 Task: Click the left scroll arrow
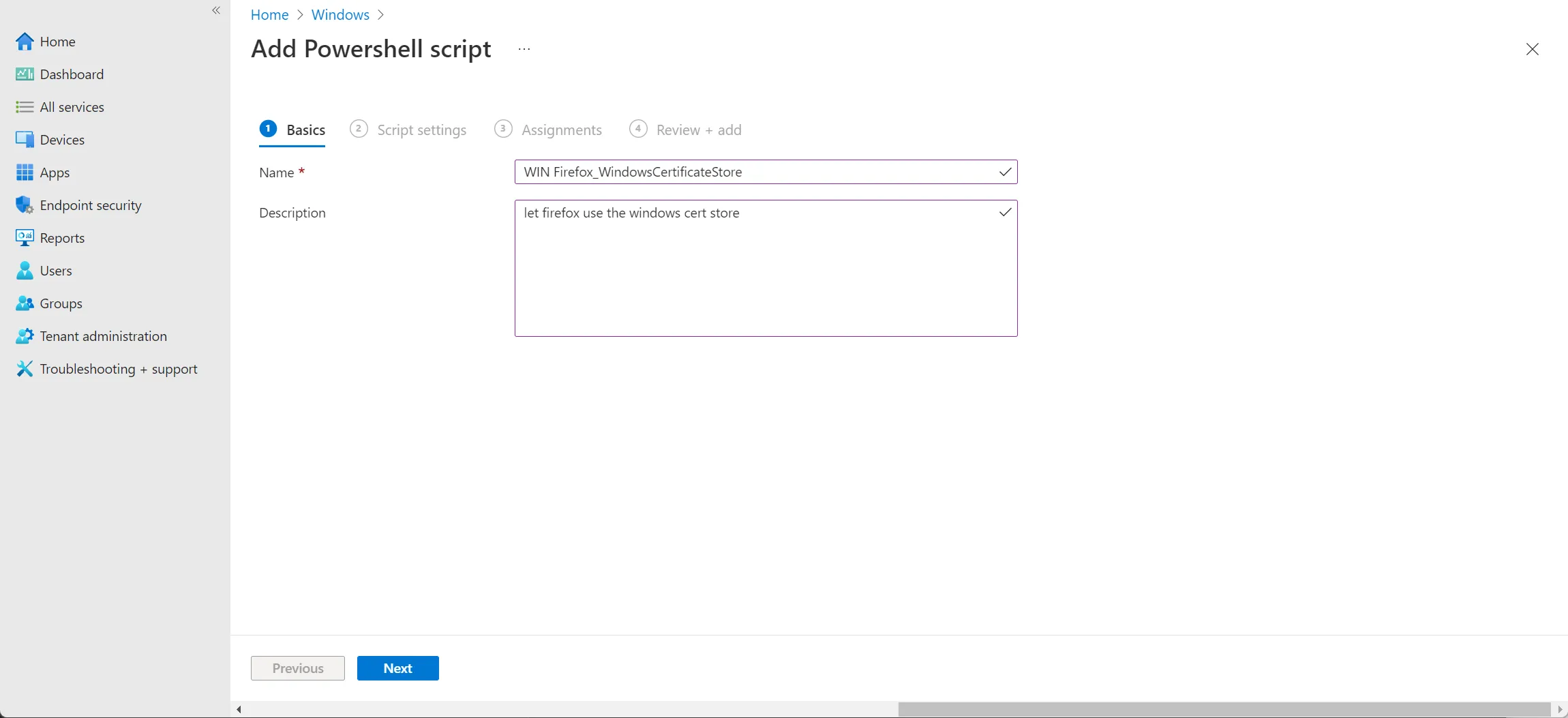[x=239, y=710]
